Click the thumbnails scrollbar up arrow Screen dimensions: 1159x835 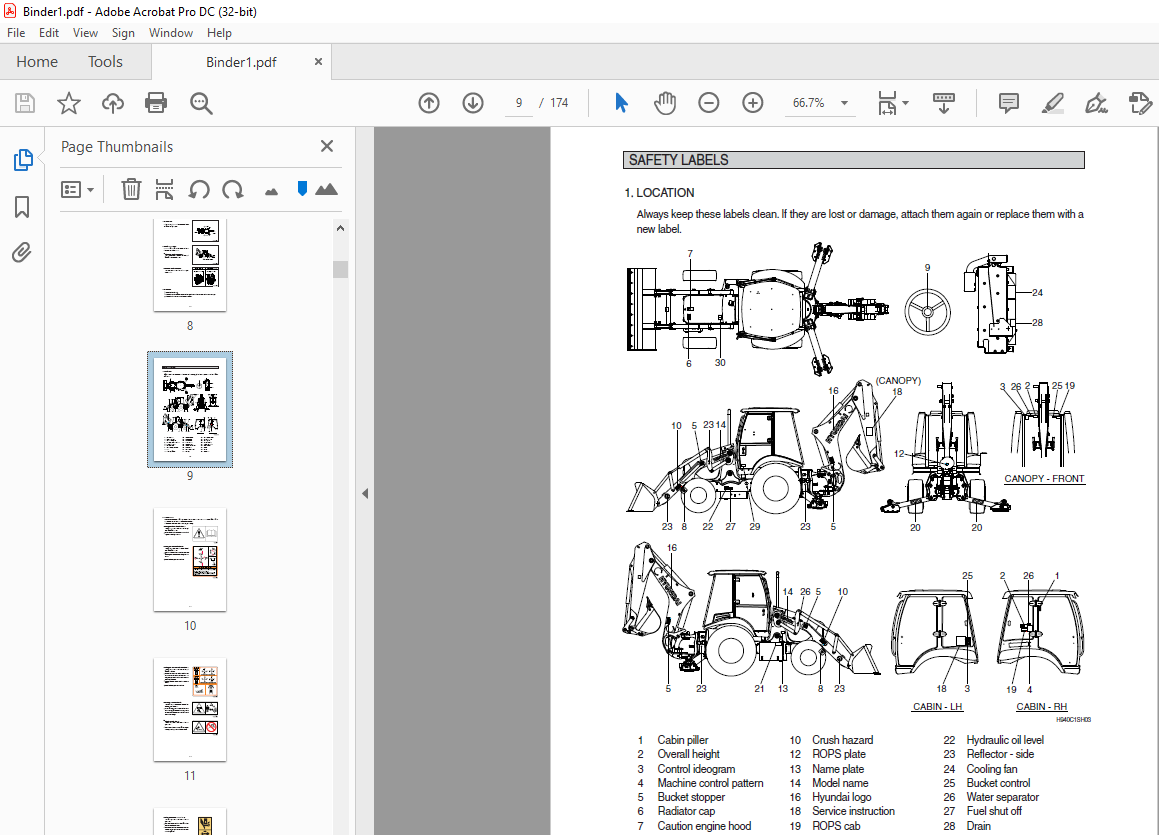pyautogui.click(x=340, y=228)
